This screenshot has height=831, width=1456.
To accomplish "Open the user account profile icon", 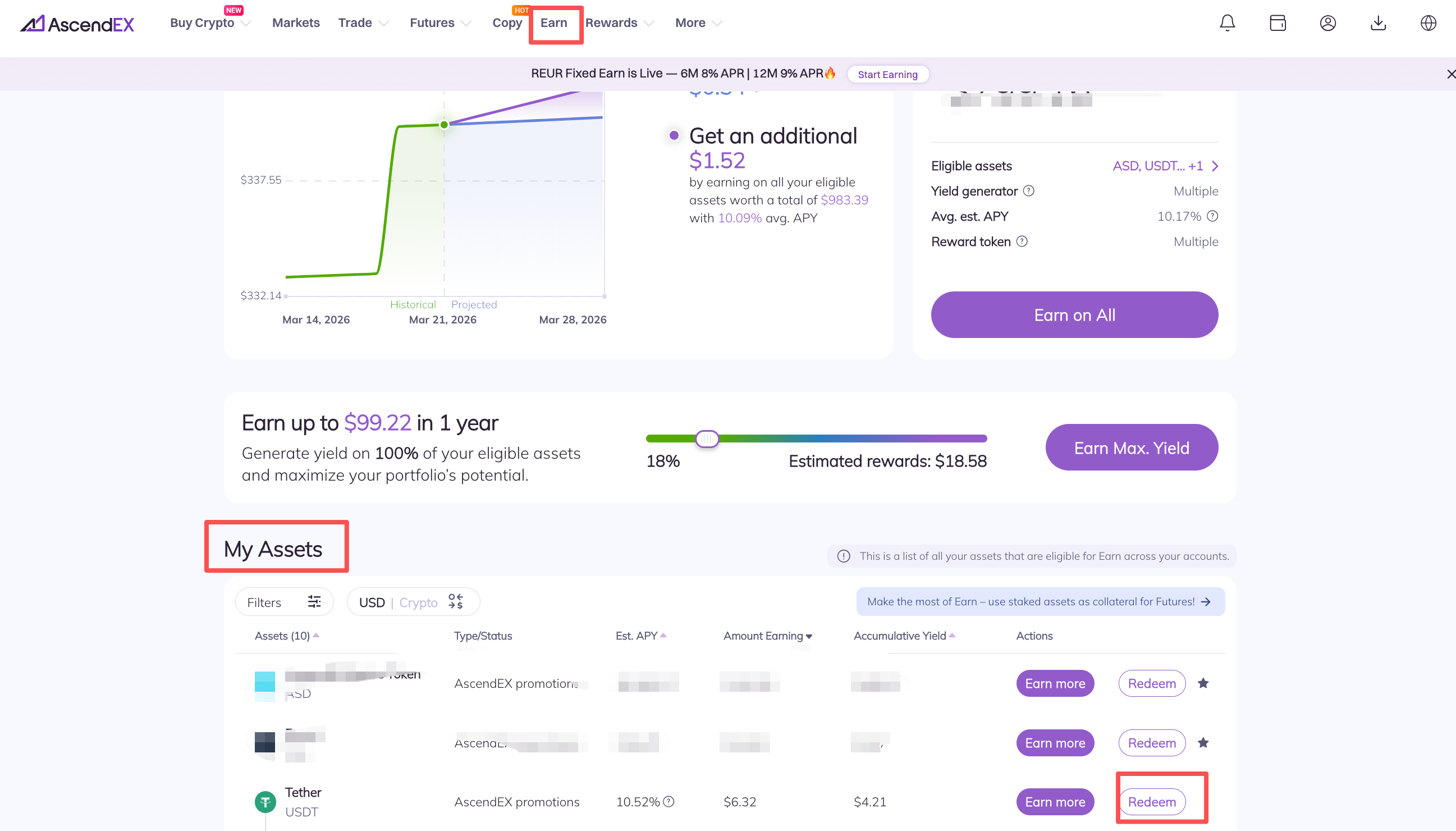I will 1327,23.
